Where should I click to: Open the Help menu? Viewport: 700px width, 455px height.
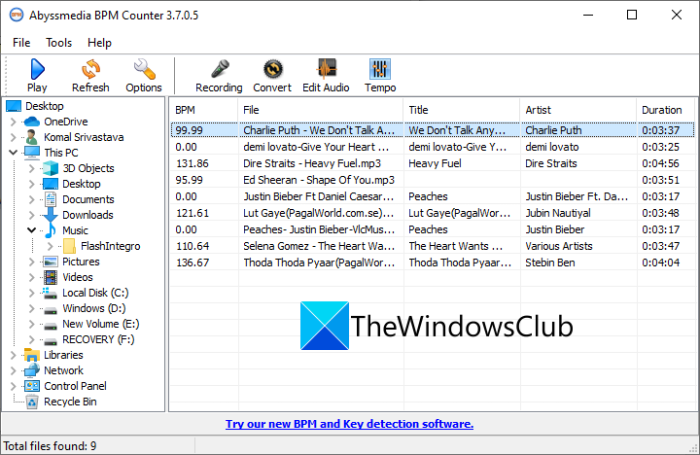pos(100,43)
